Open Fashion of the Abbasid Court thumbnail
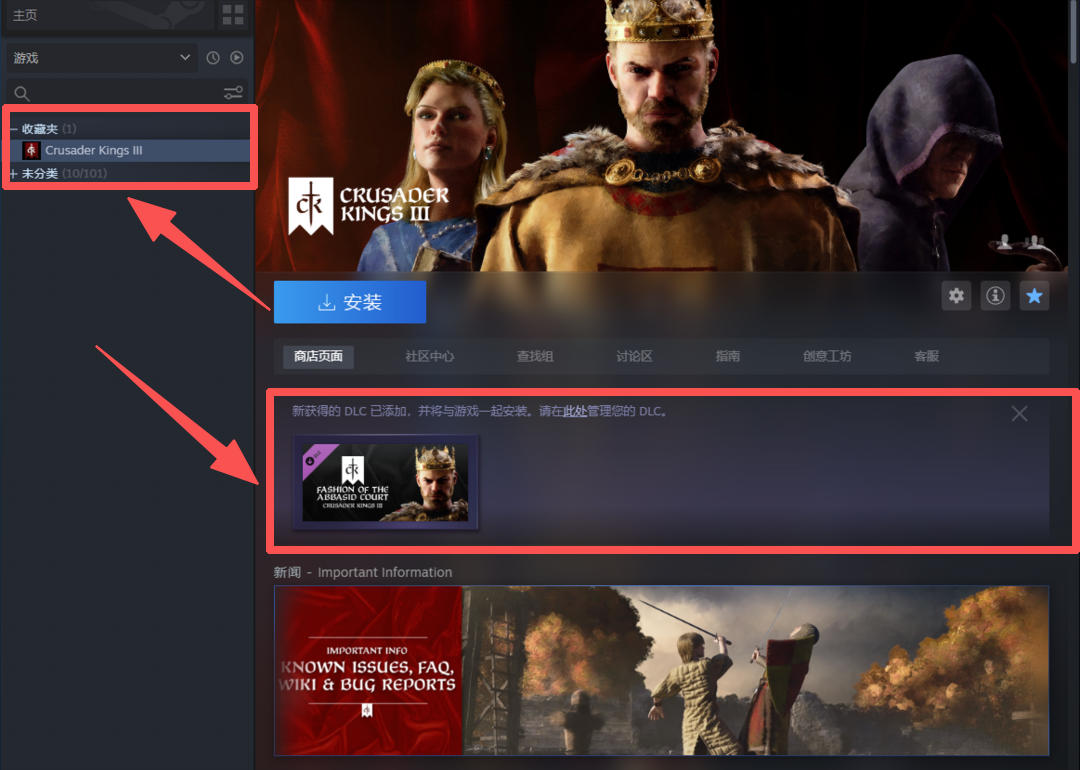The width and height of the screenshot is (1080, 770). (385, 482)
